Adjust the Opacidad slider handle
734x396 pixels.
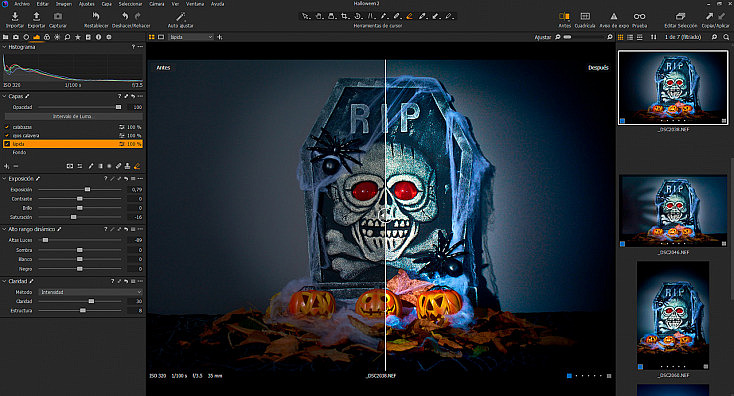[118, 107]
